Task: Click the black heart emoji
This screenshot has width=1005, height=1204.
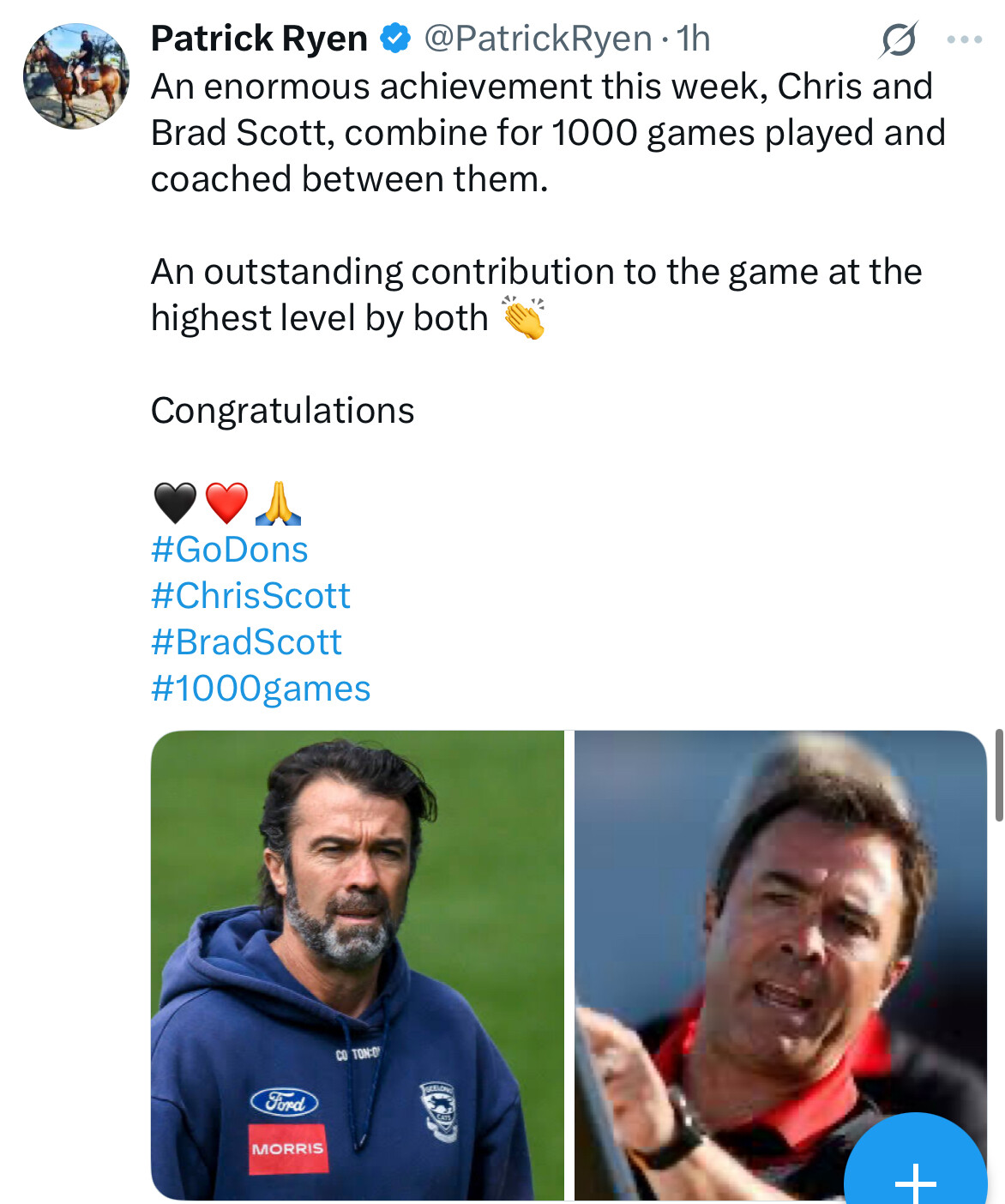Action: (175, 503)
